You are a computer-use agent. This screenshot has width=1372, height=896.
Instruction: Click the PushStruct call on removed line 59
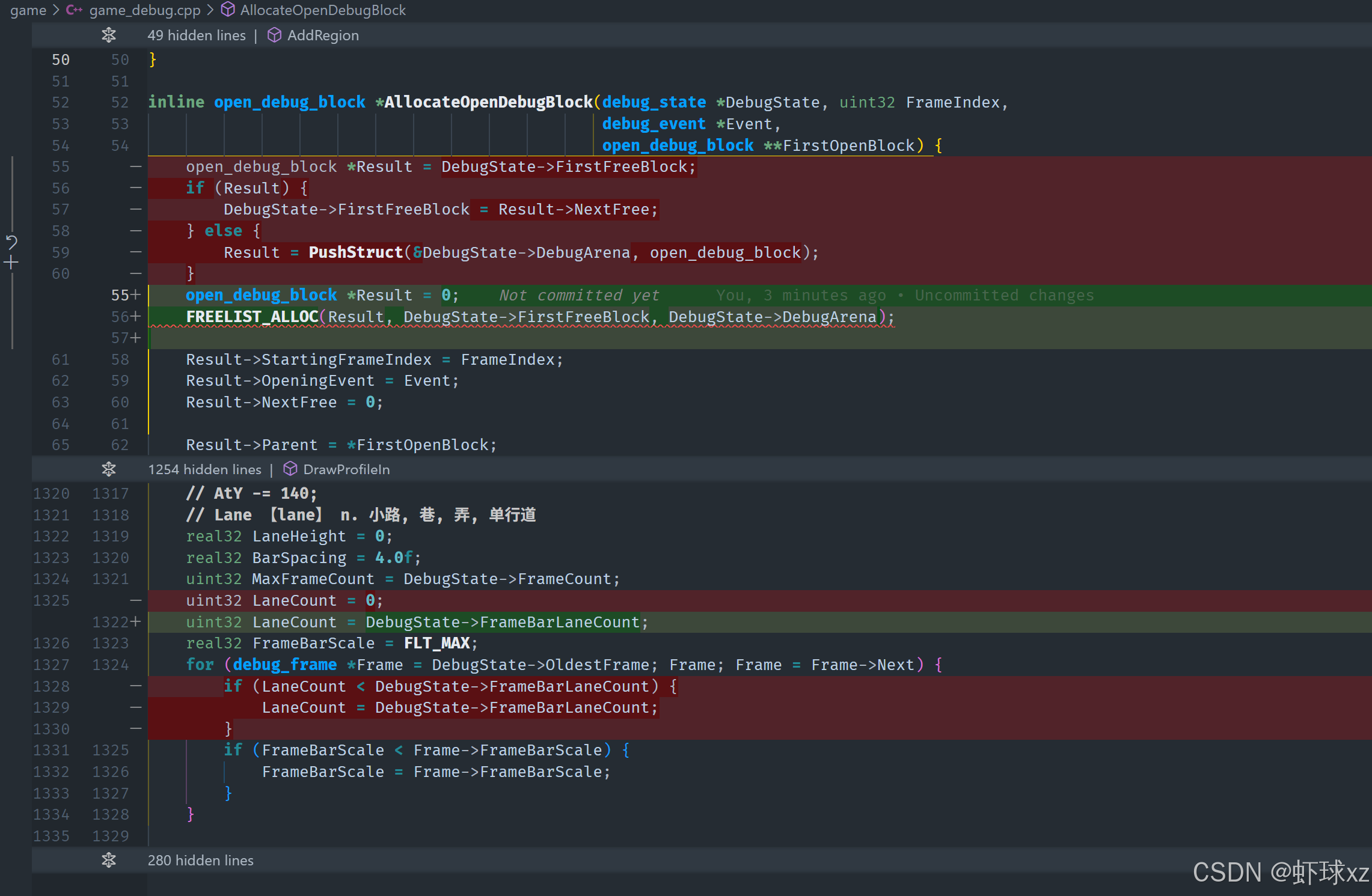[x=355, y=252]
